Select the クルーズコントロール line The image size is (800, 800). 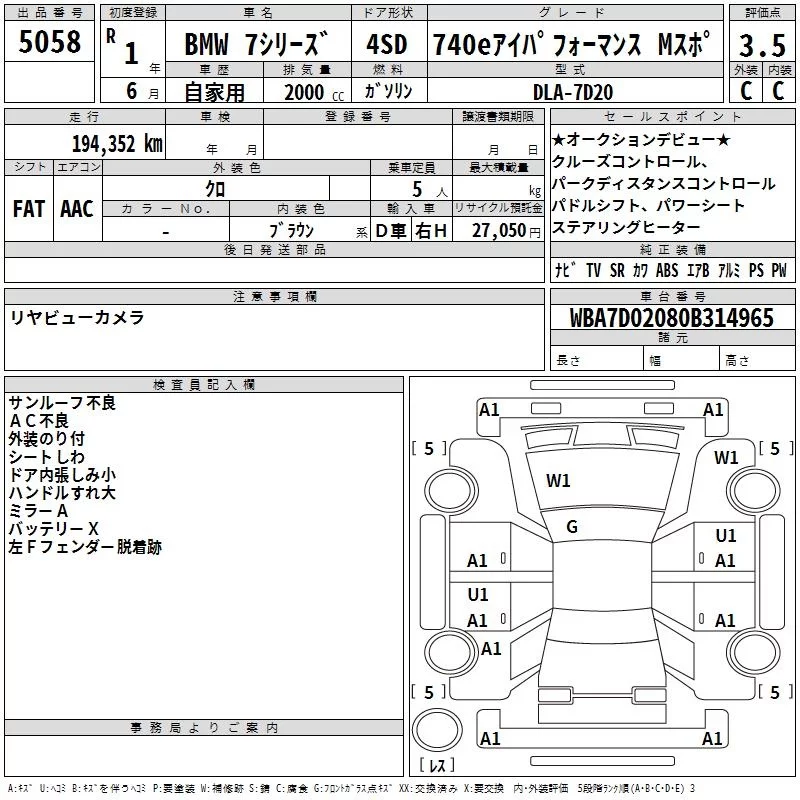click(630, 162)
